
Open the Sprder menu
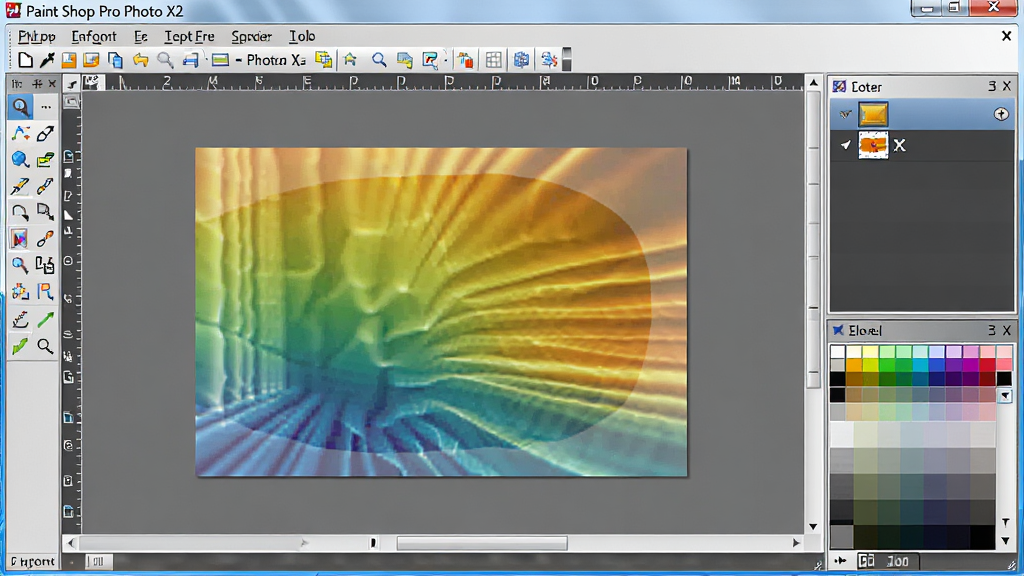point(251,37)
